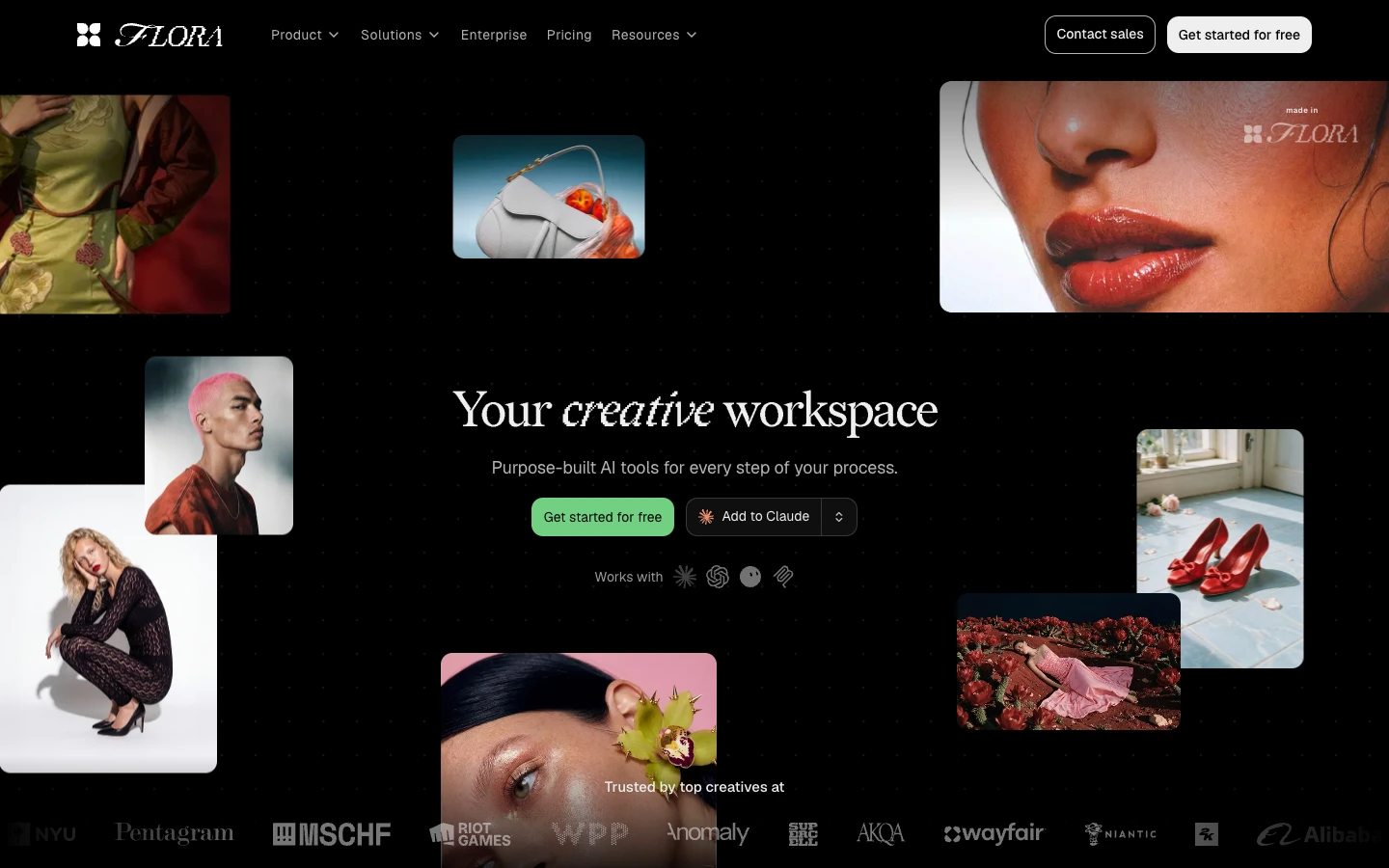Click the 'Works with' label
Image resolution: width=1389 pixels, height=868 pixels.
pyautogui.click(x=629, y=577)
